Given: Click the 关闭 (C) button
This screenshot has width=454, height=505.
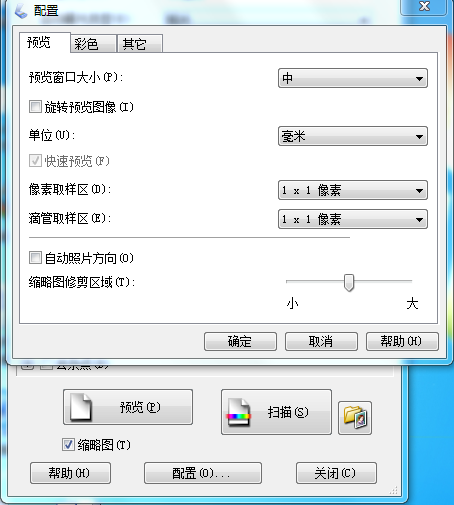Looking at the screenshot, I should click(336, 473).
